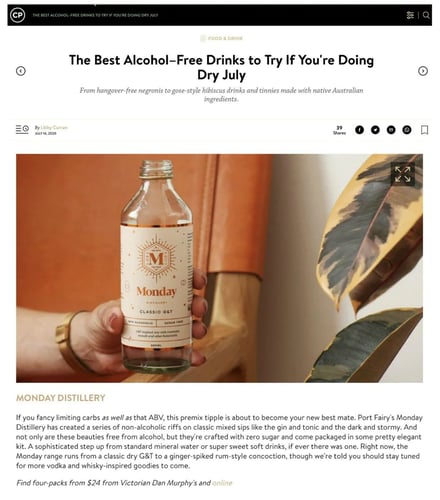Copy article link via share icon

tap(407, 130)
